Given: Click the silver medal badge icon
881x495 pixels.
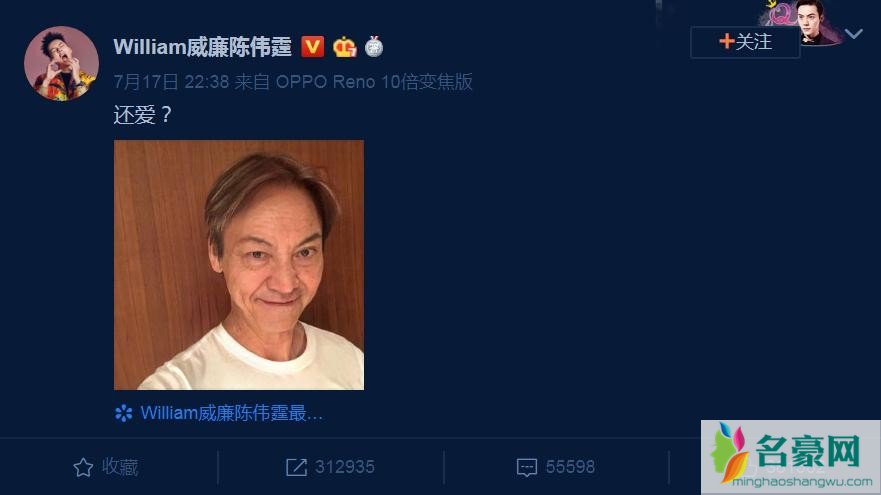Looking at the screenshot, I should [x=374, y=47].
